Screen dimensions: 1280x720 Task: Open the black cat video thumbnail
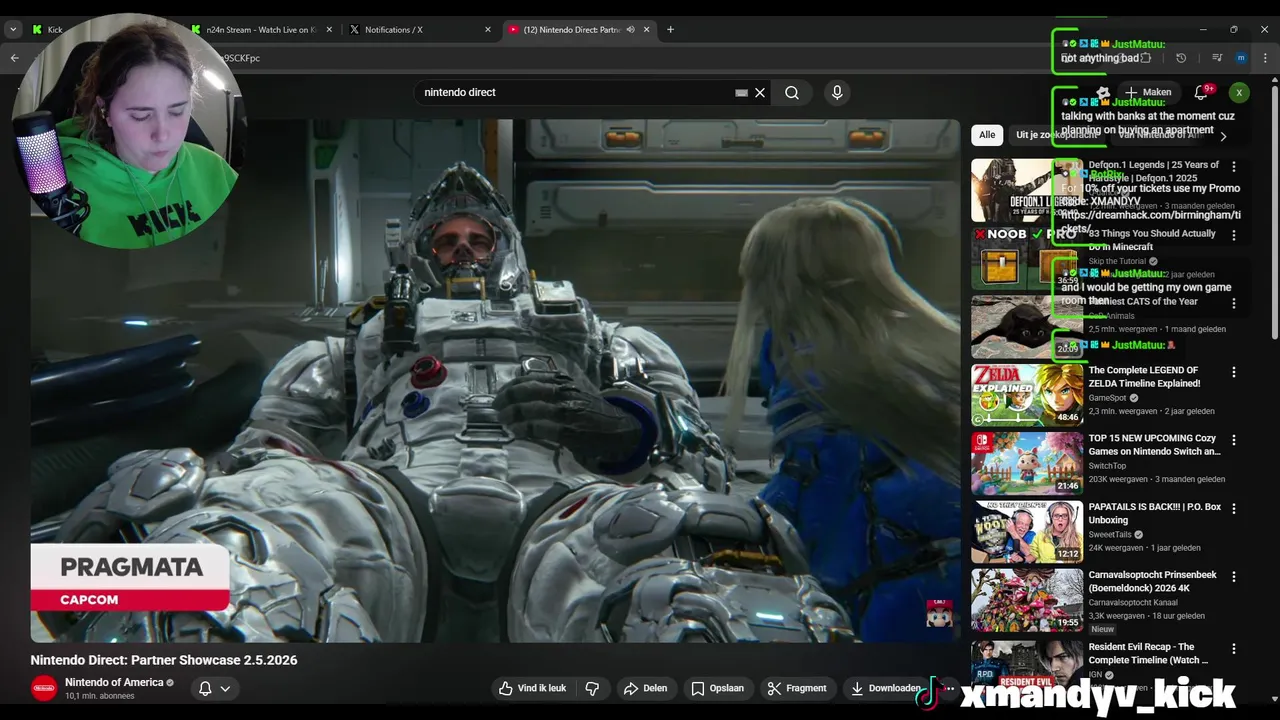click(1026, 327)
